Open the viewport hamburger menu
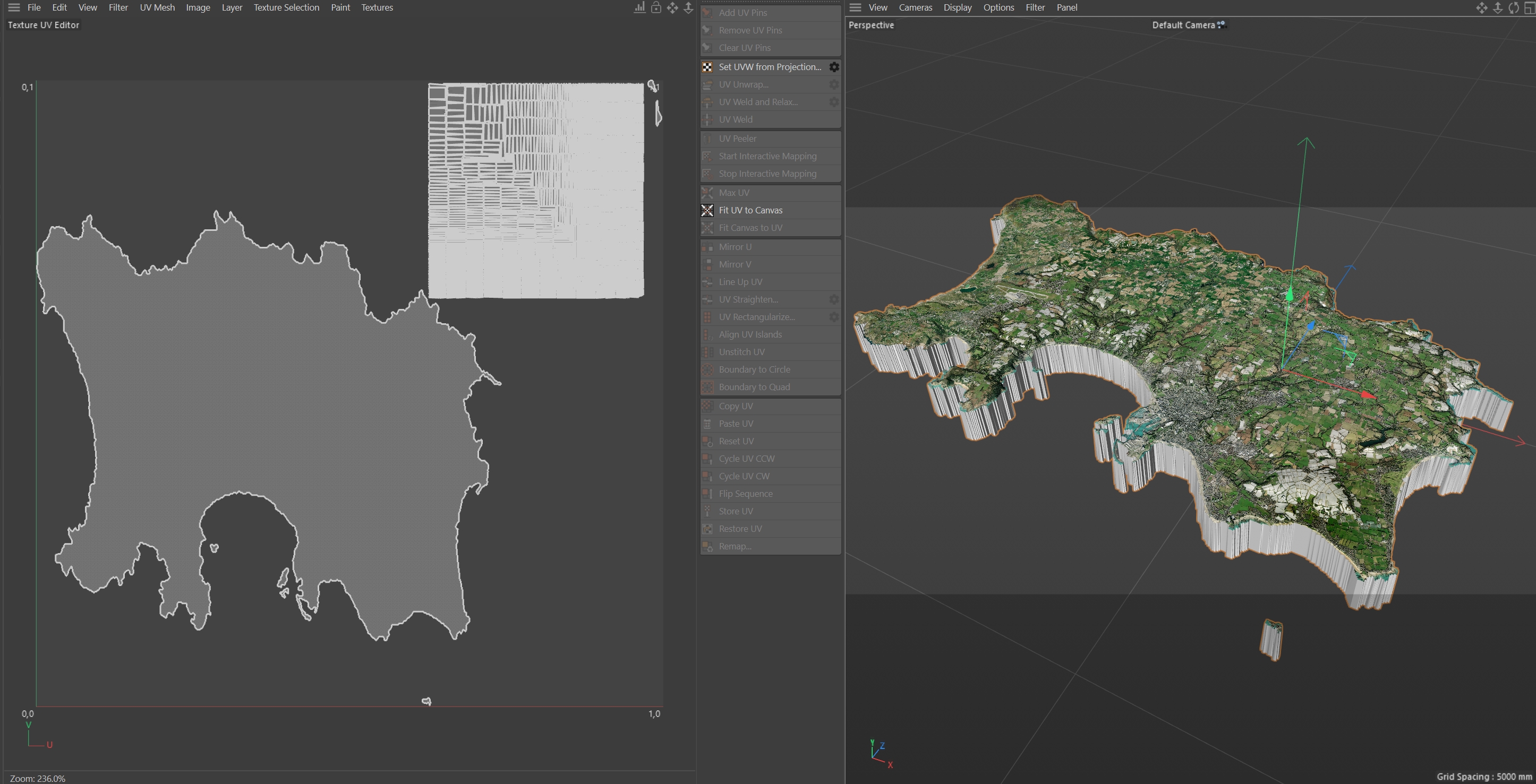1536x784 pixels. pyautogui.click(x=855, y=8)
